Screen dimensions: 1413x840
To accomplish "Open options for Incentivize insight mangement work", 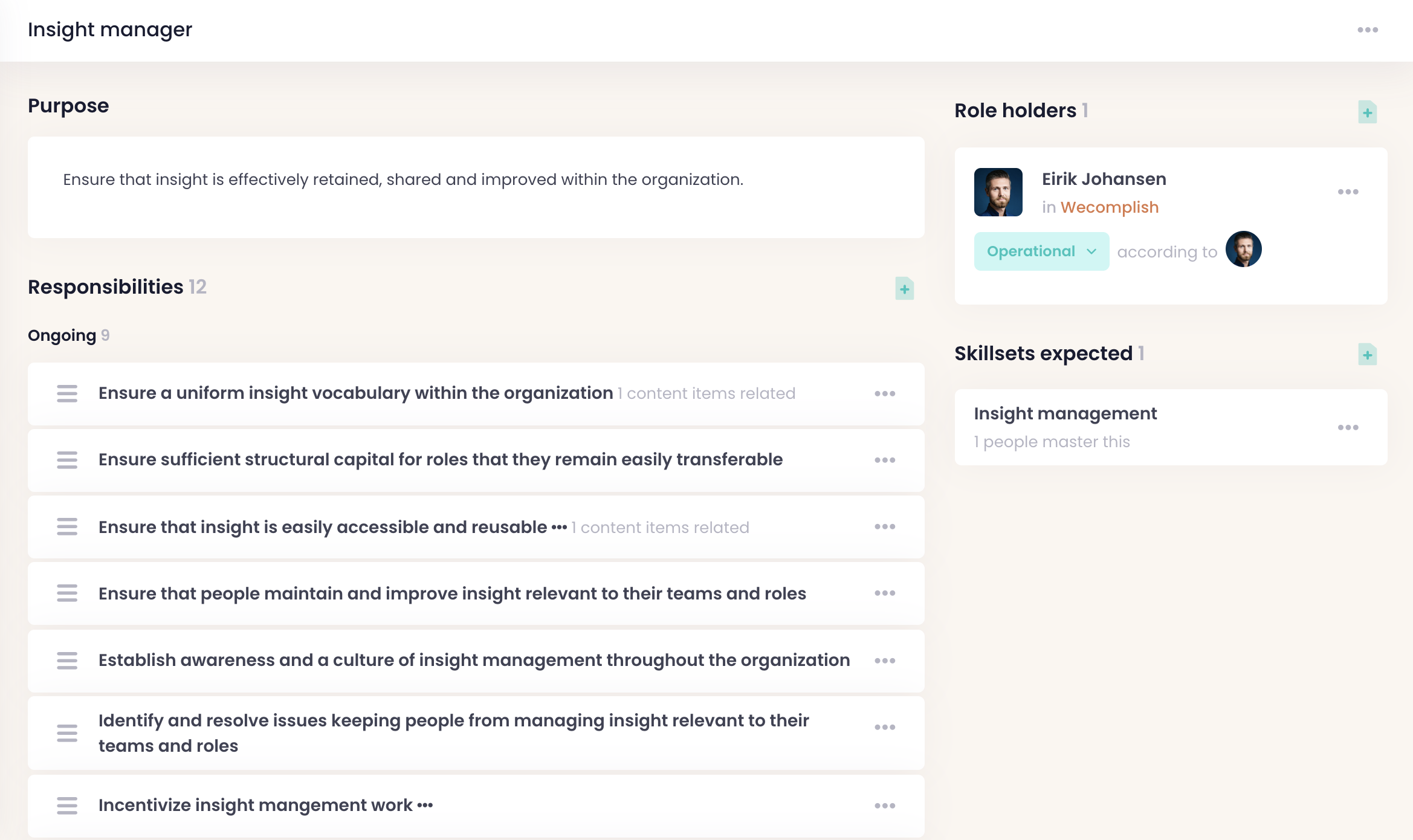I will [885, 806].
